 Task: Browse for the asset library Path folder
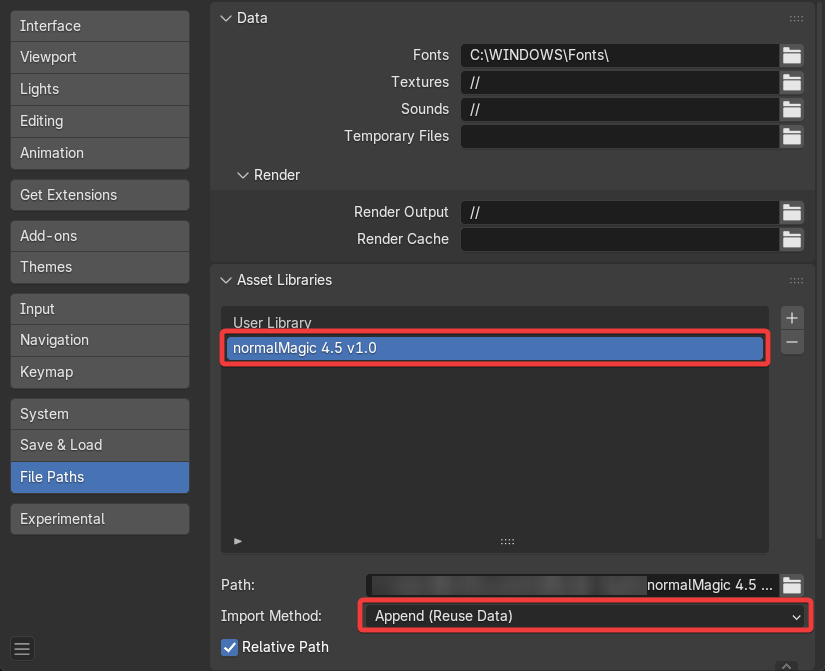(x=792, y=585)
